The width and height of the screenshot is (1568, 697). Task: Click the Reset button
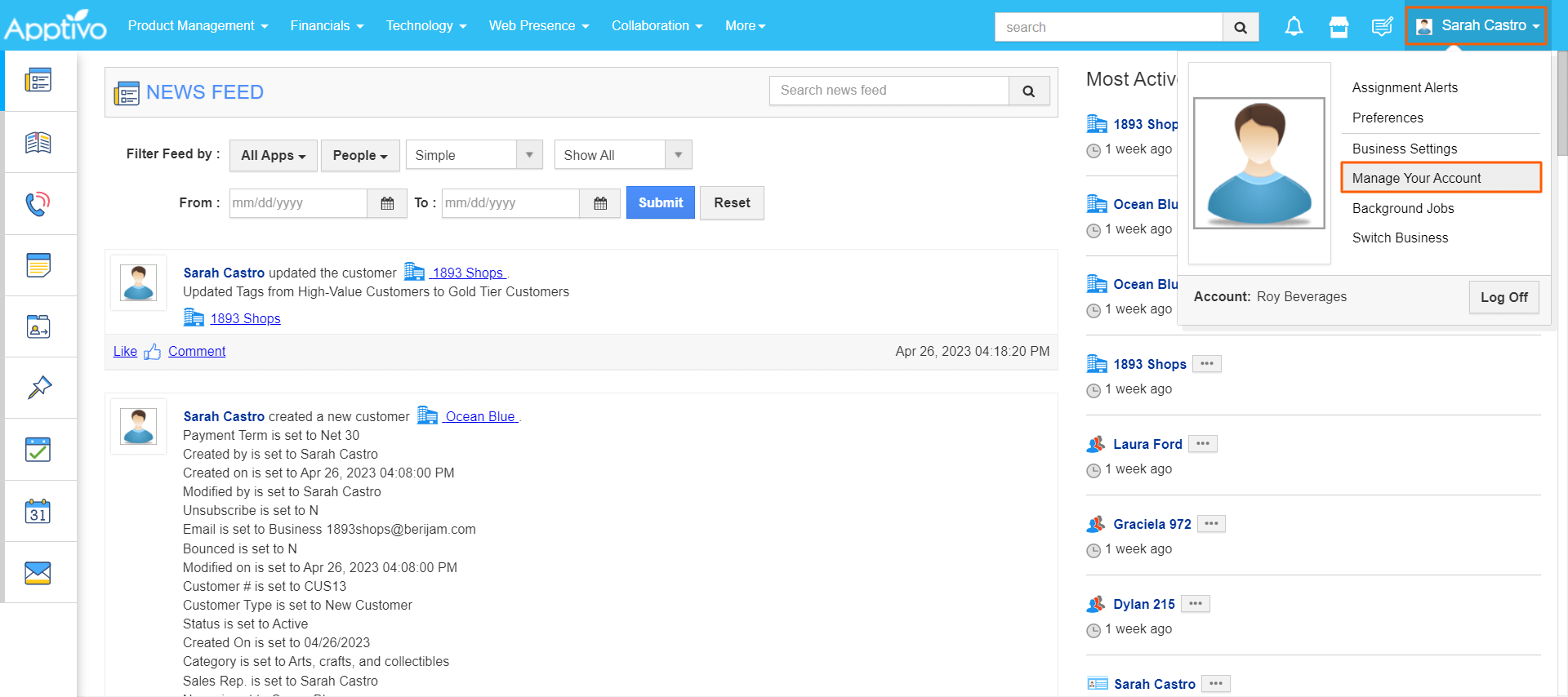pos(732,202)
